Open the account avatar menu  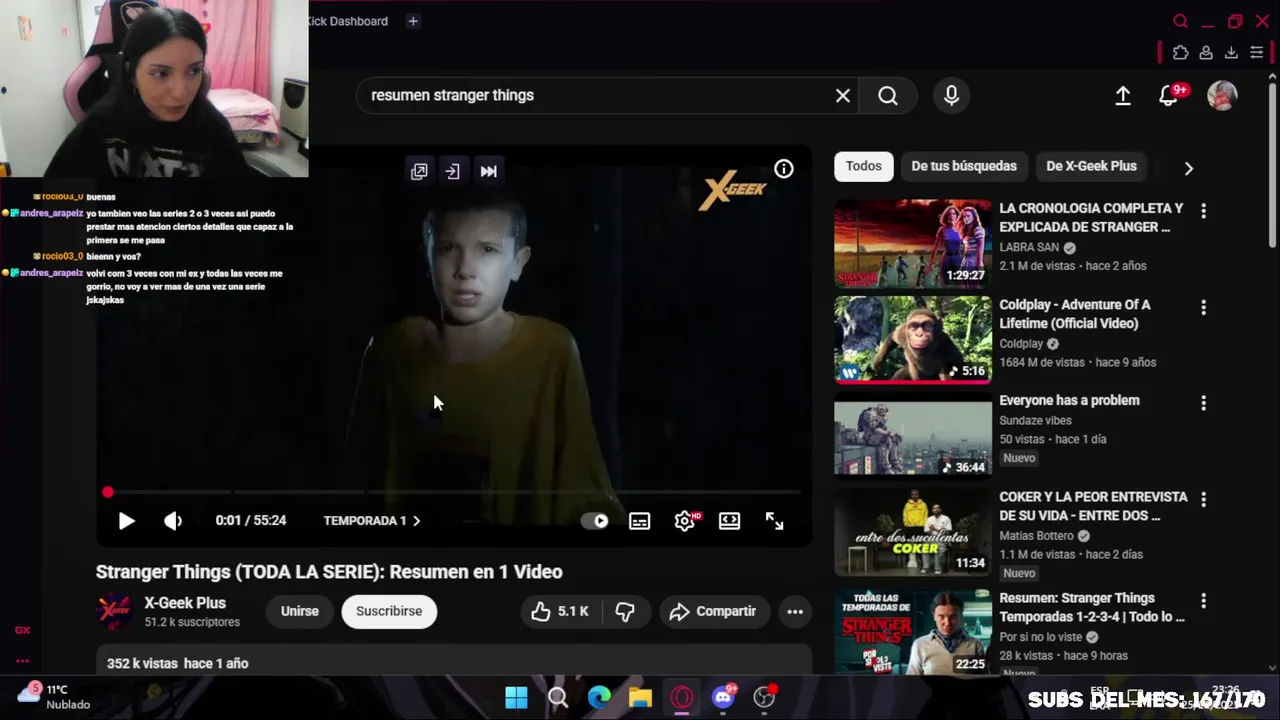pos(1222,95)
